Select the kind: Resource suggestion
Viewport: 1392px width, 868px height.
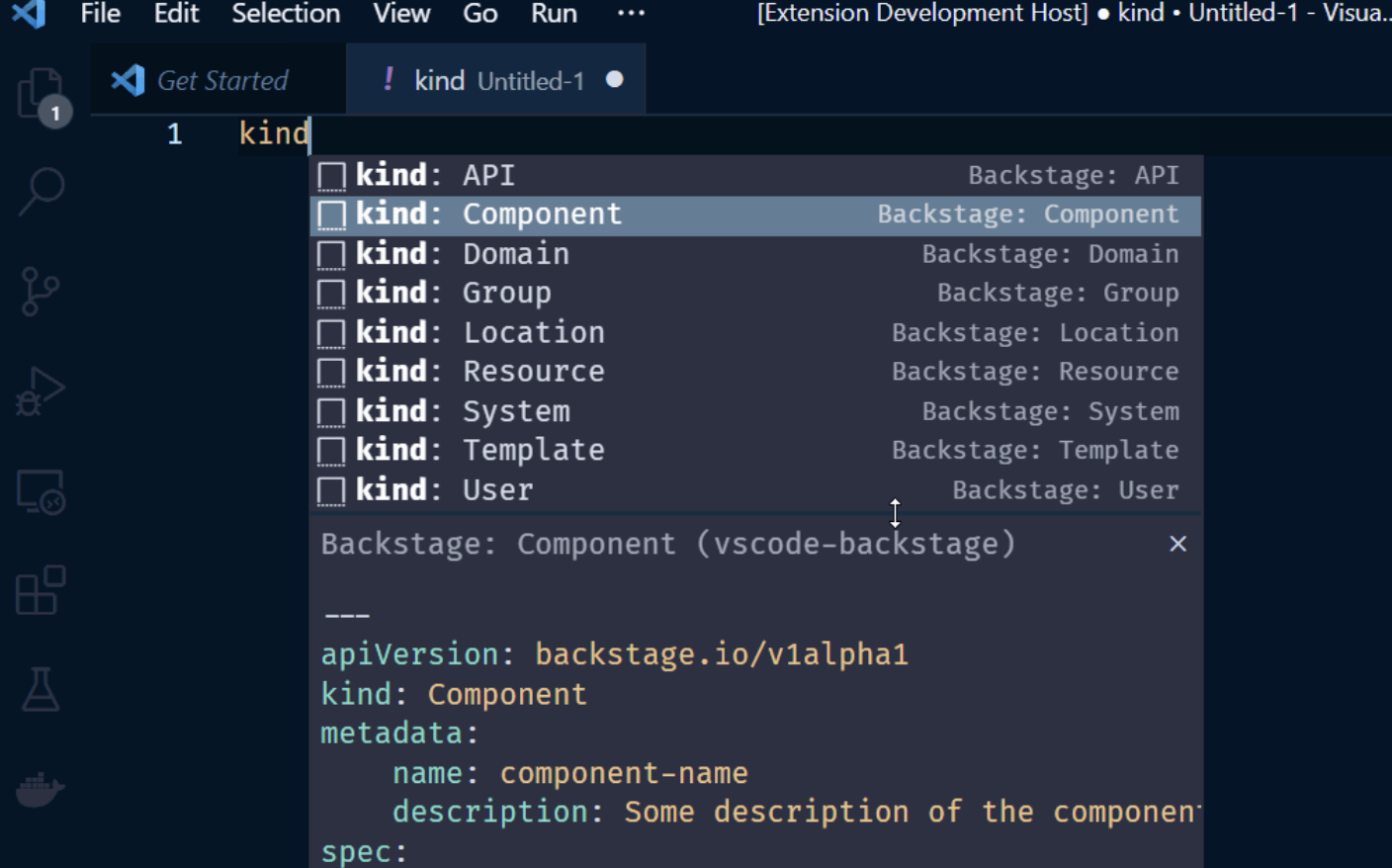(756, 373)
